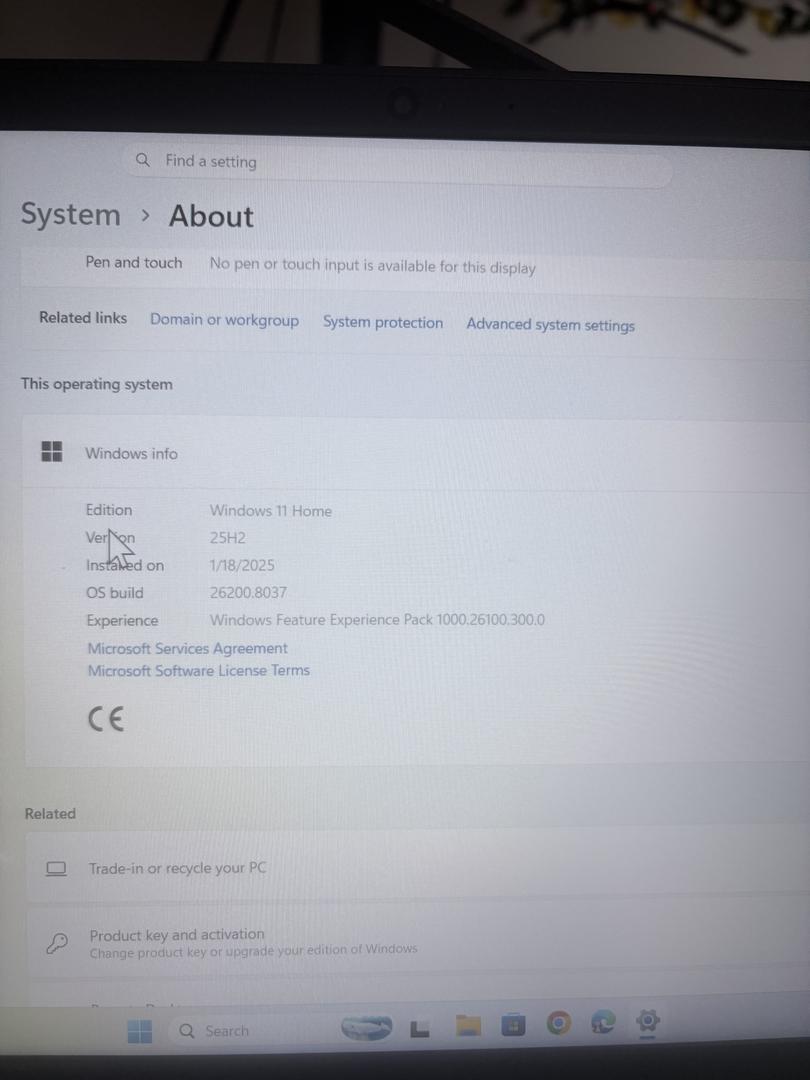Viewport: 810px width, 1080px height.
Task: Go back to System in breadcrumb
Action: point(70,214)
